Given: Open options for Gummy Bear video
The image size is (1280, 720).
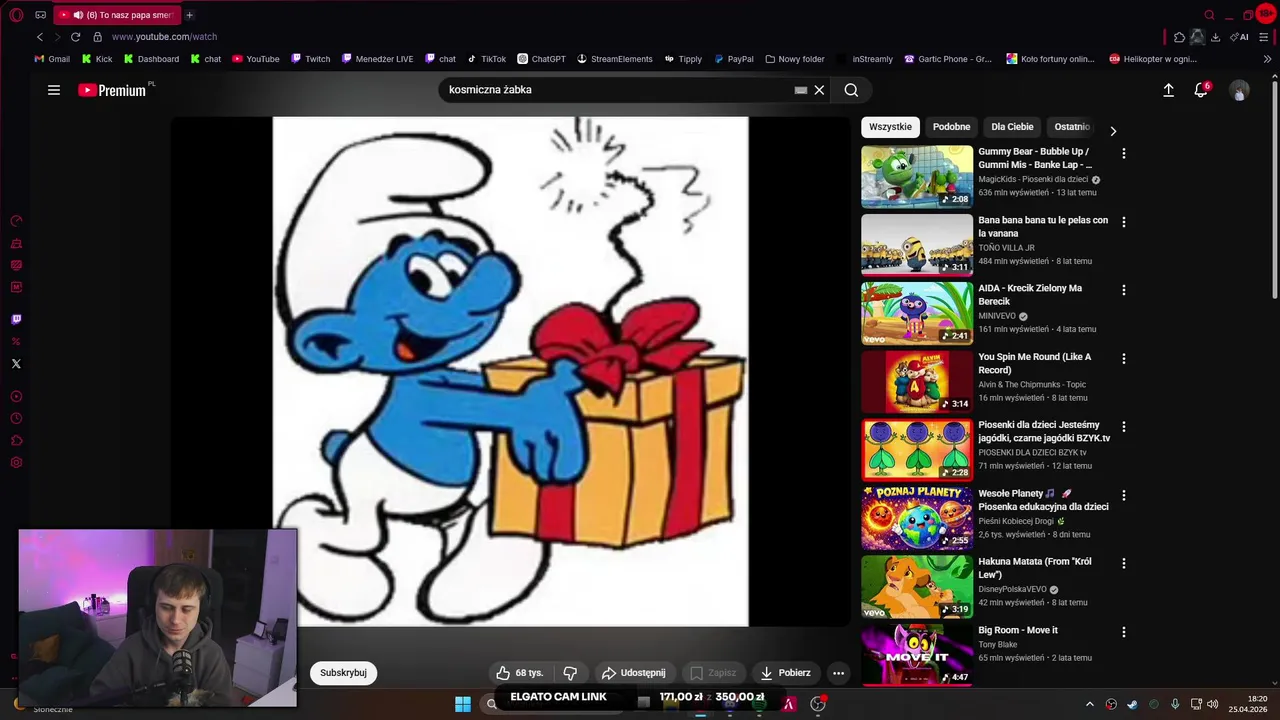Looking at the screenshot, I should pyautogui.click(x=1124, y=154).
